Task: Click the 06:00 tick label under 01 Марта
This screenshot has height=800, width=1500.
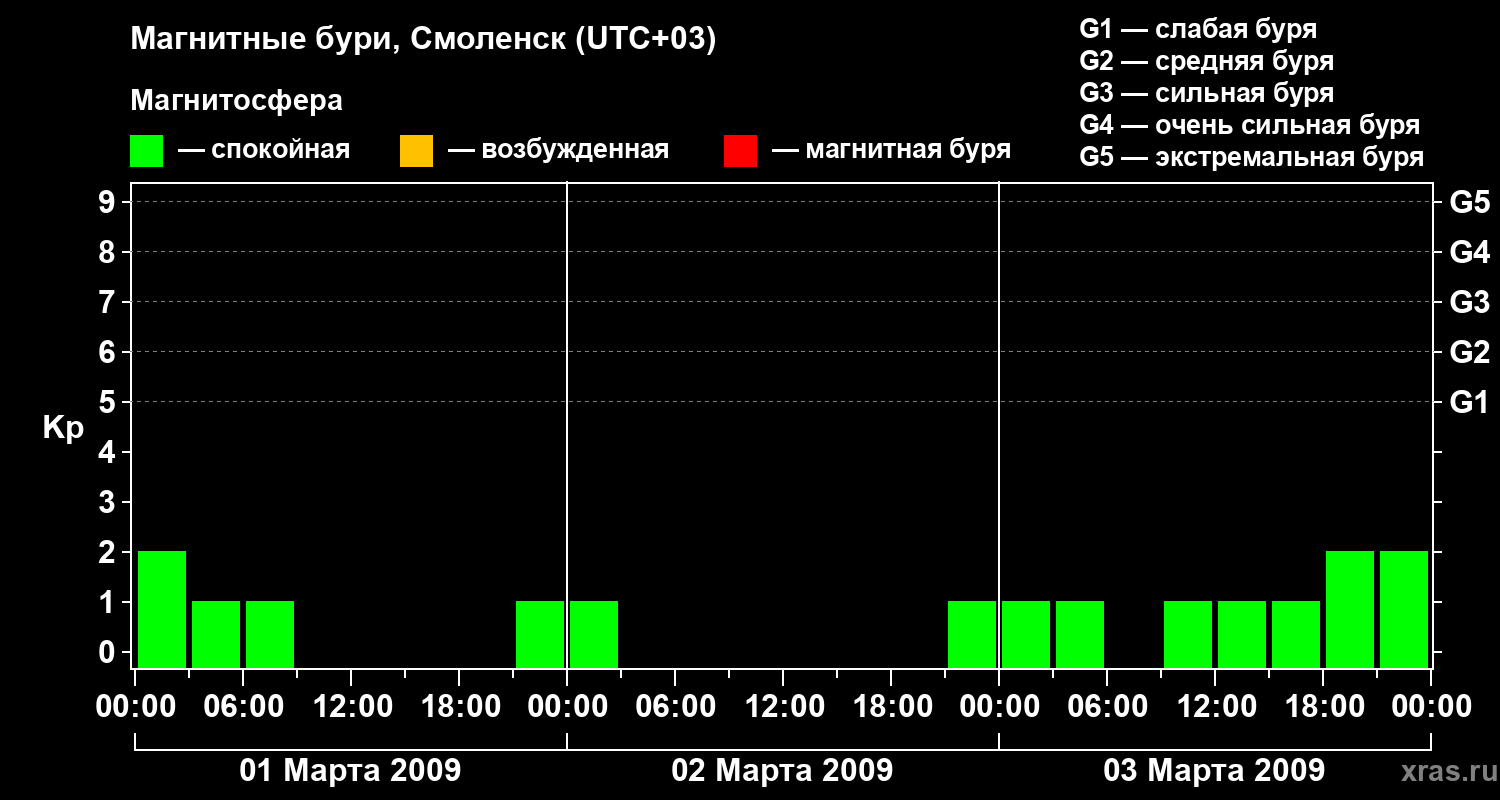Action: pos(243,707)
